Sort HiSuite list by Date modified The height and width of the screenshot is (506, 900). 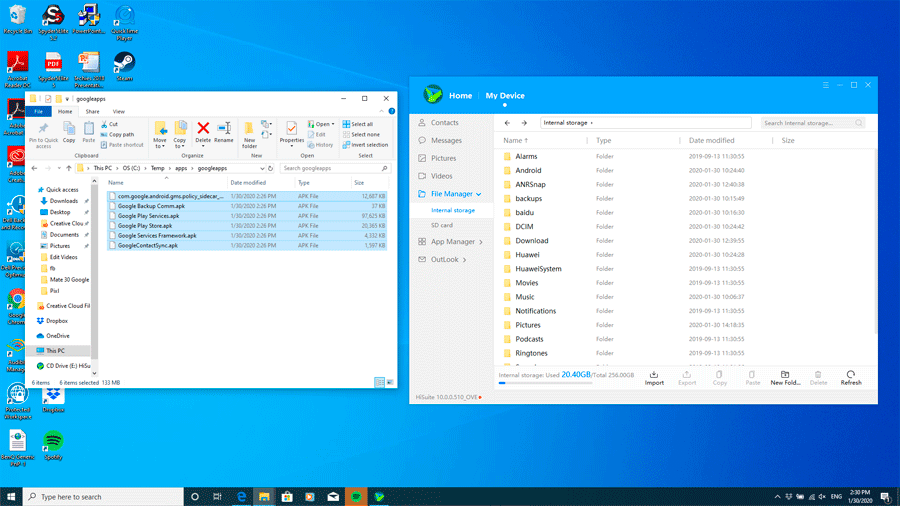711,141
